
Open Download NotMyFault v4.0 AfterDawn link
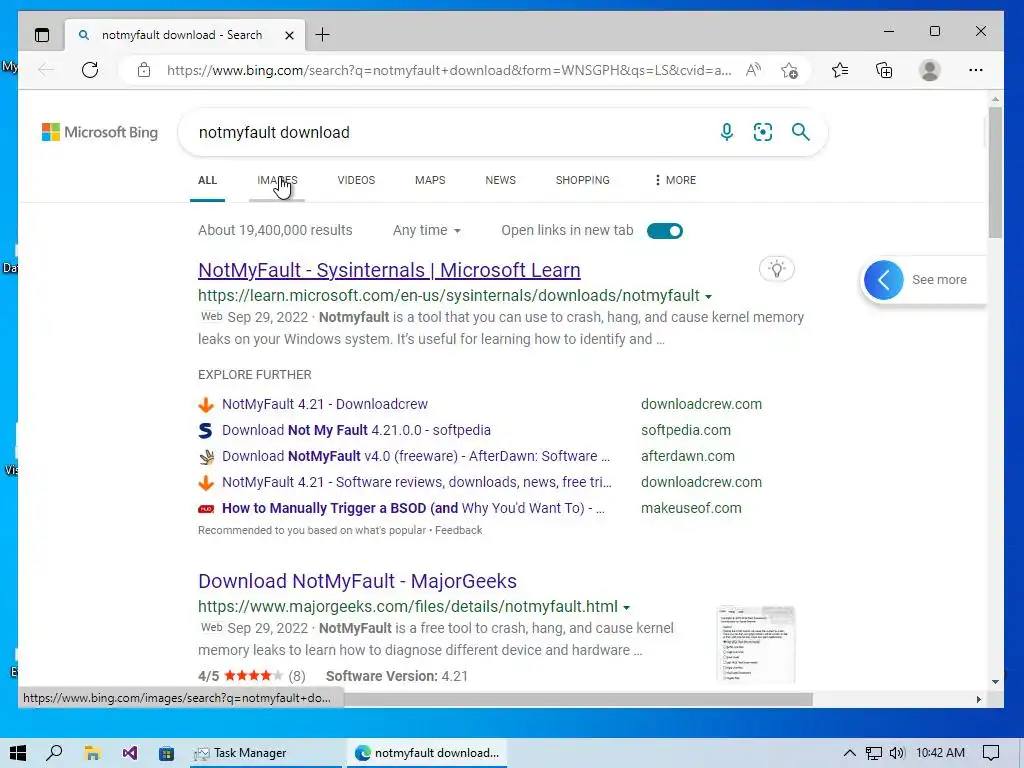click(x=416, y=456)
